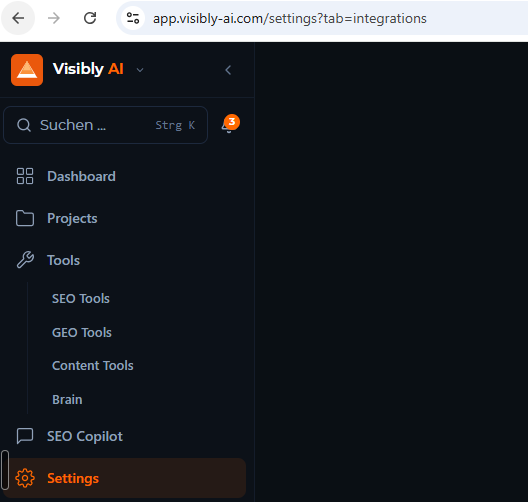The width and height of the screenshot is (528, 502).
Task: Click the SEO Copilot chat bubble icon
Action: pos(25,436)
